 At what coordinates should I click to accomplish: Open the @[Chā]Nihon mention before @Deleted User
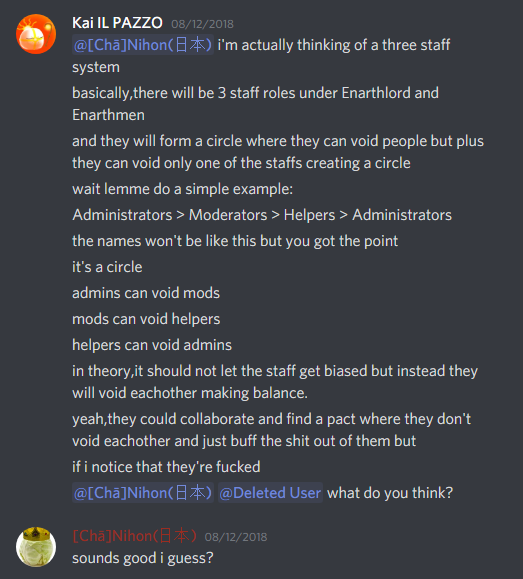[143, 493]
